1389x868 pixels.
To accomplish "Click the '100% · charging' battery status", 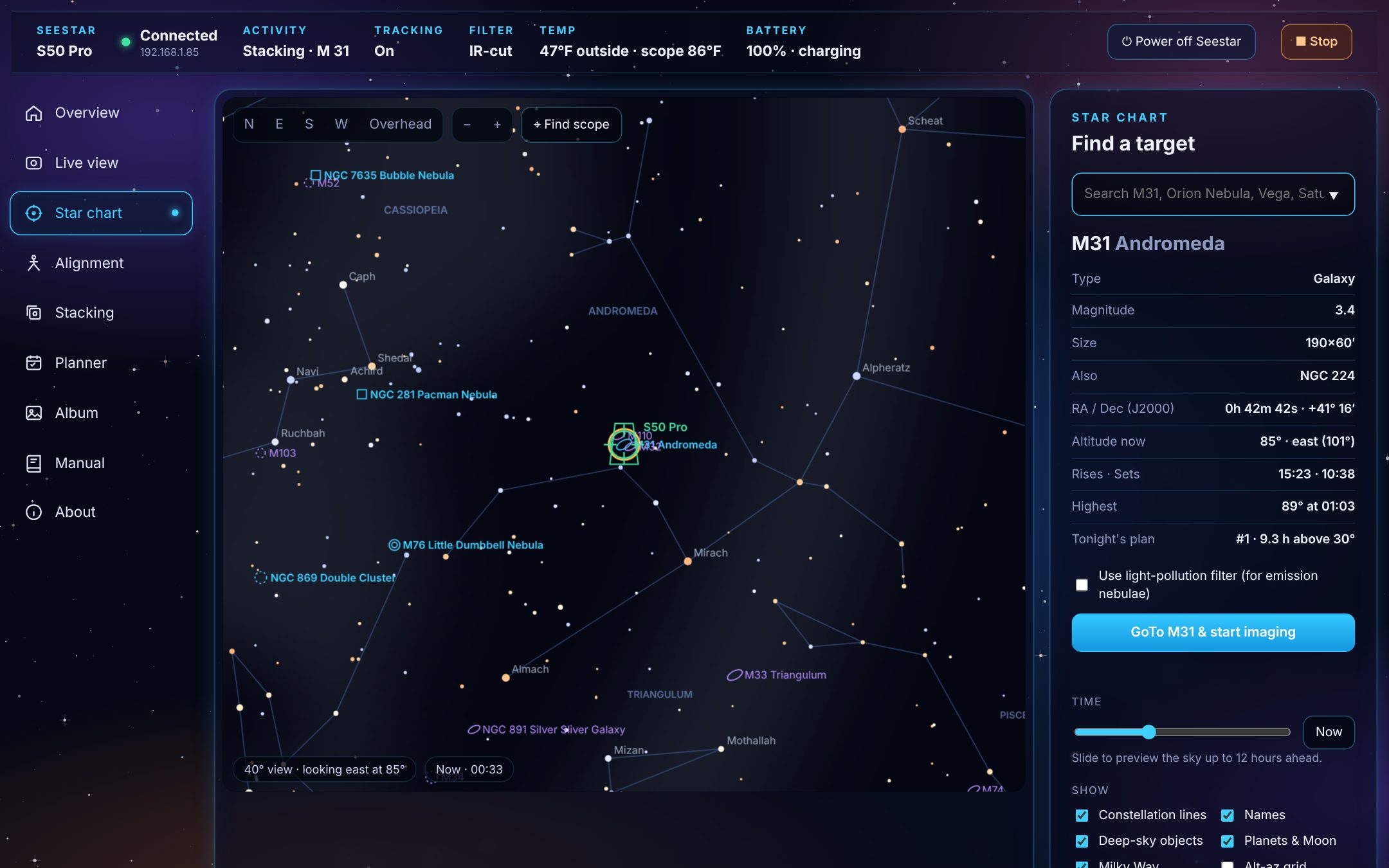I will (803, 51).
